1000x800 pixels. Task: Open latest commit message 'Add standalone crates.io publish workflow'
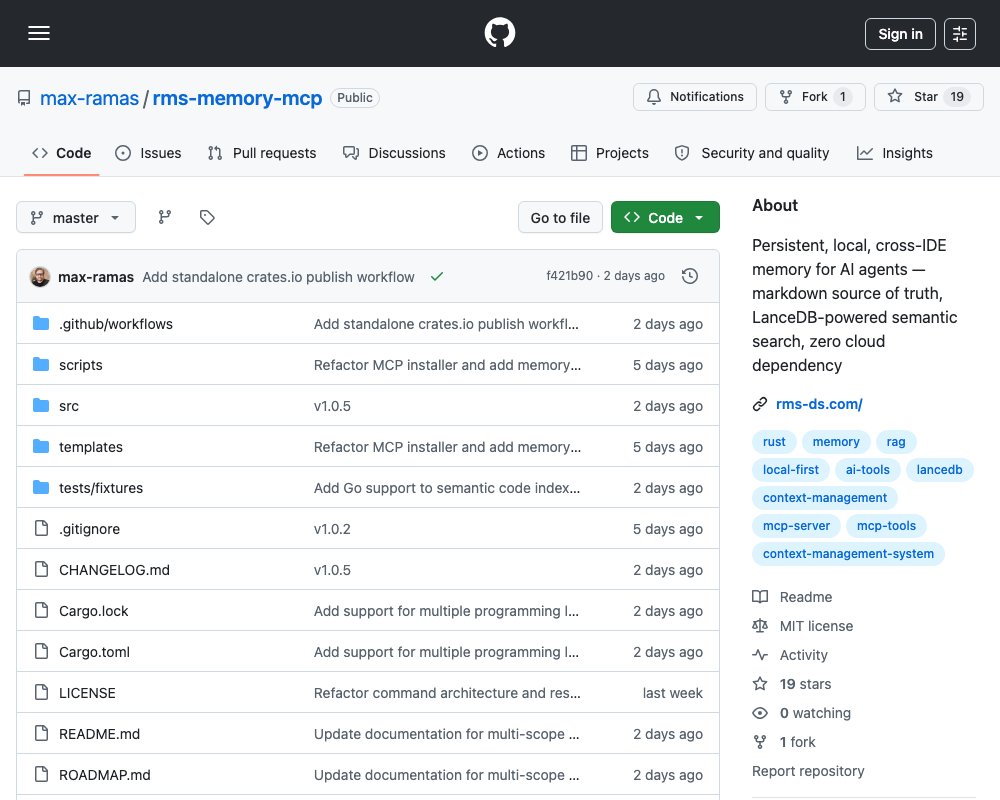pyautogui.click(x=278, y=277)
